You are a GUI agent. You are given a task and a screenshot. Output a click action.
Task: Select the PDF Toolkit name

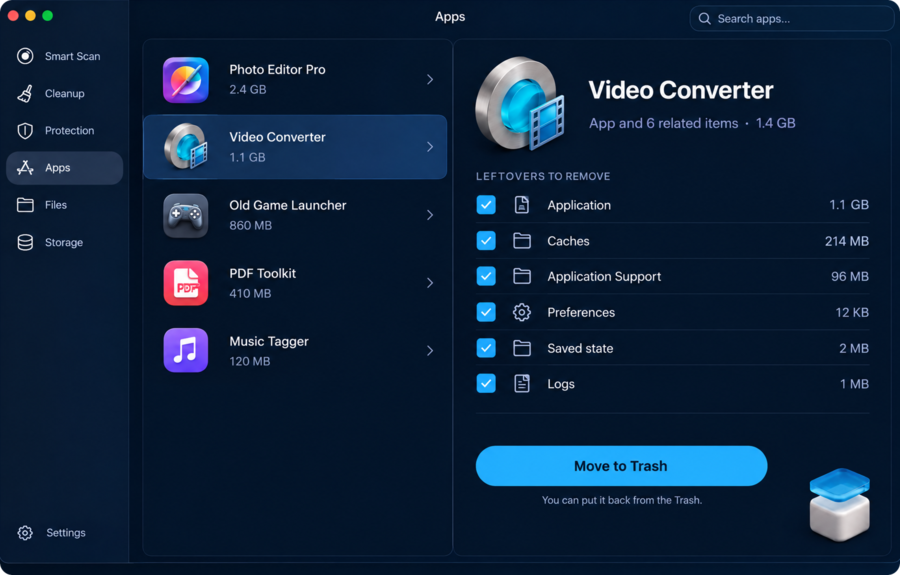tap(262, 273)
